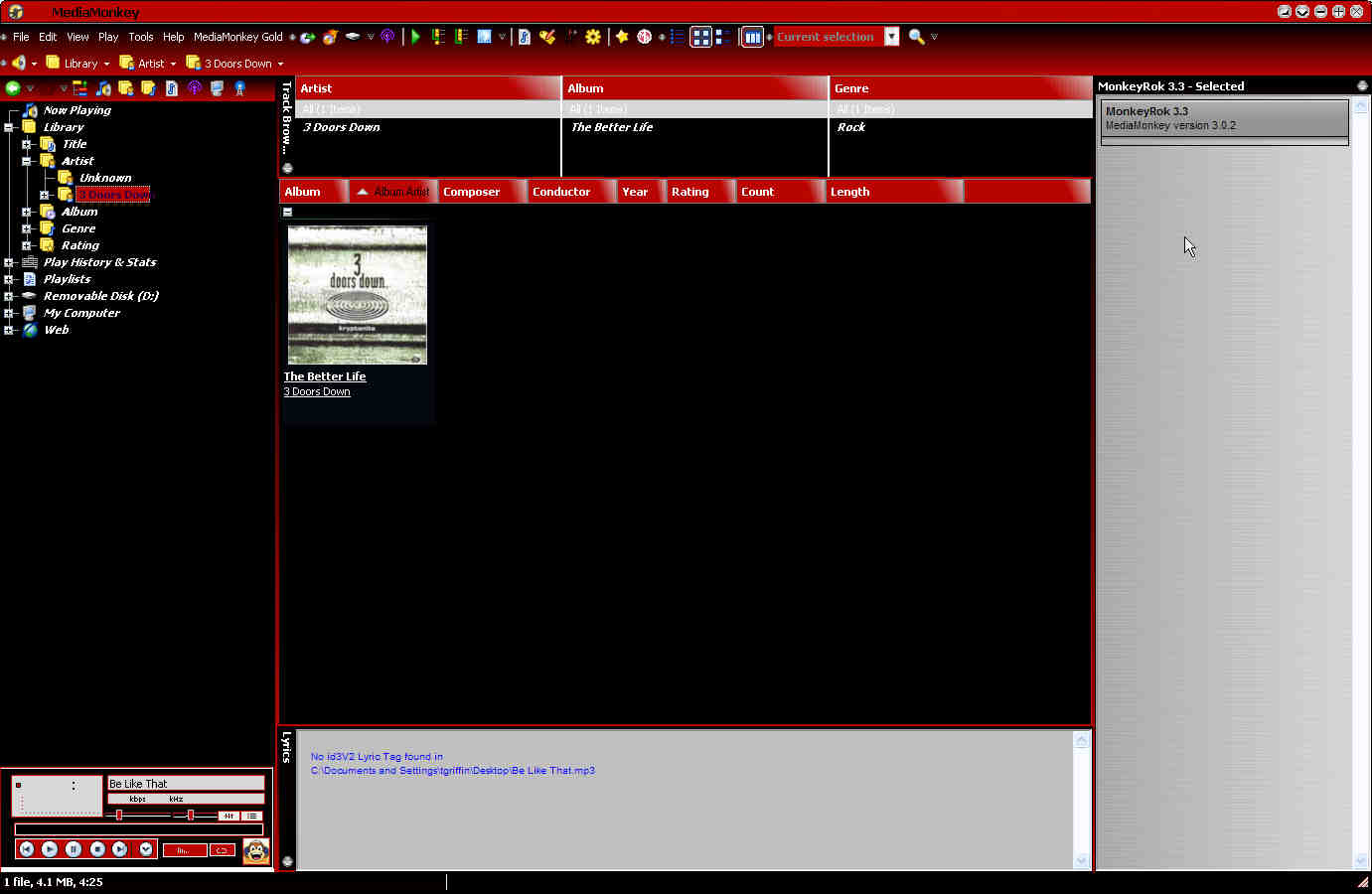
Task: Switch to the details list view icon
Action: coord(678,37)
